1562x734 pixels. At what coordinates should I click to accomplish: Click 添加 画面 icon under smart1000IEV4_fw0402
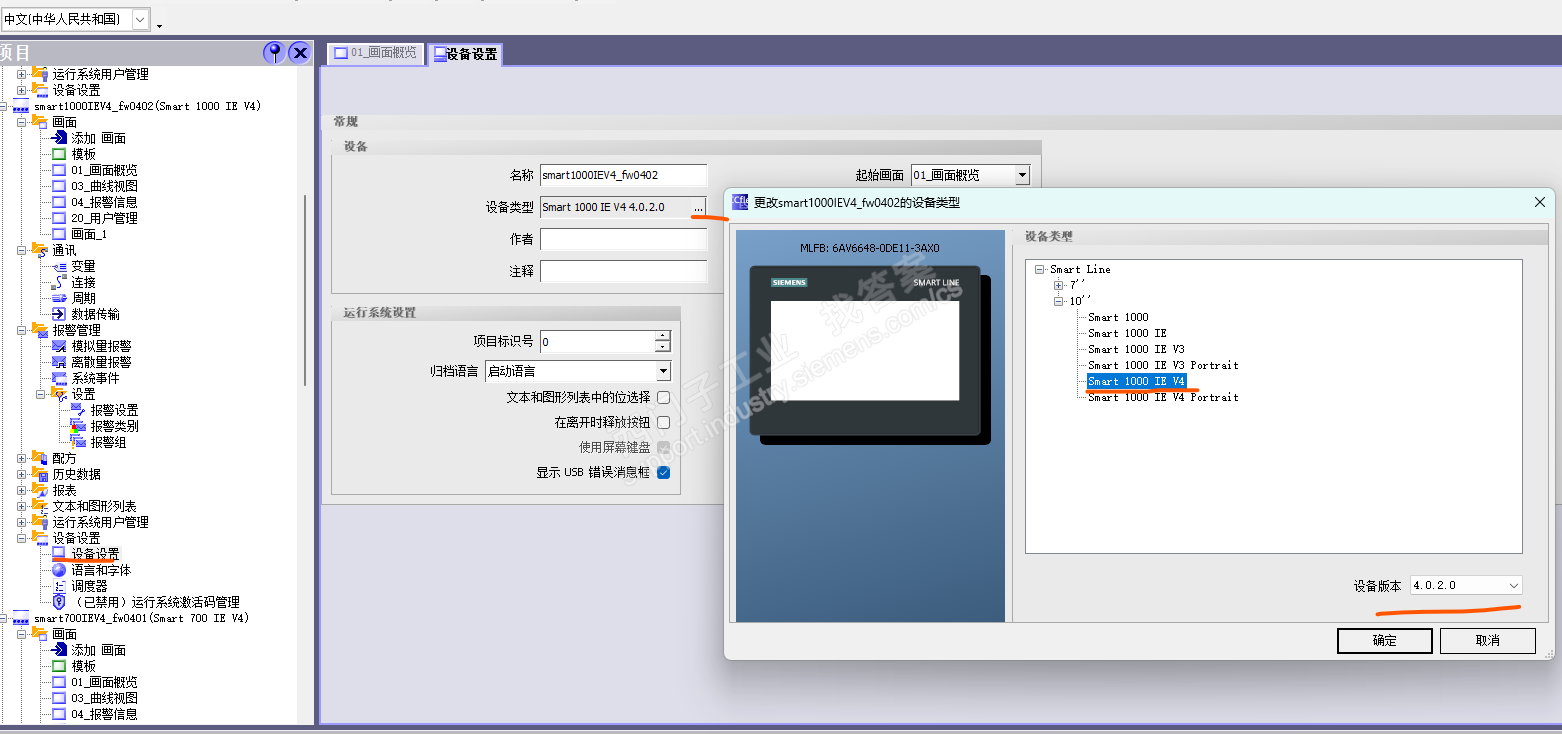pos(59,138)
